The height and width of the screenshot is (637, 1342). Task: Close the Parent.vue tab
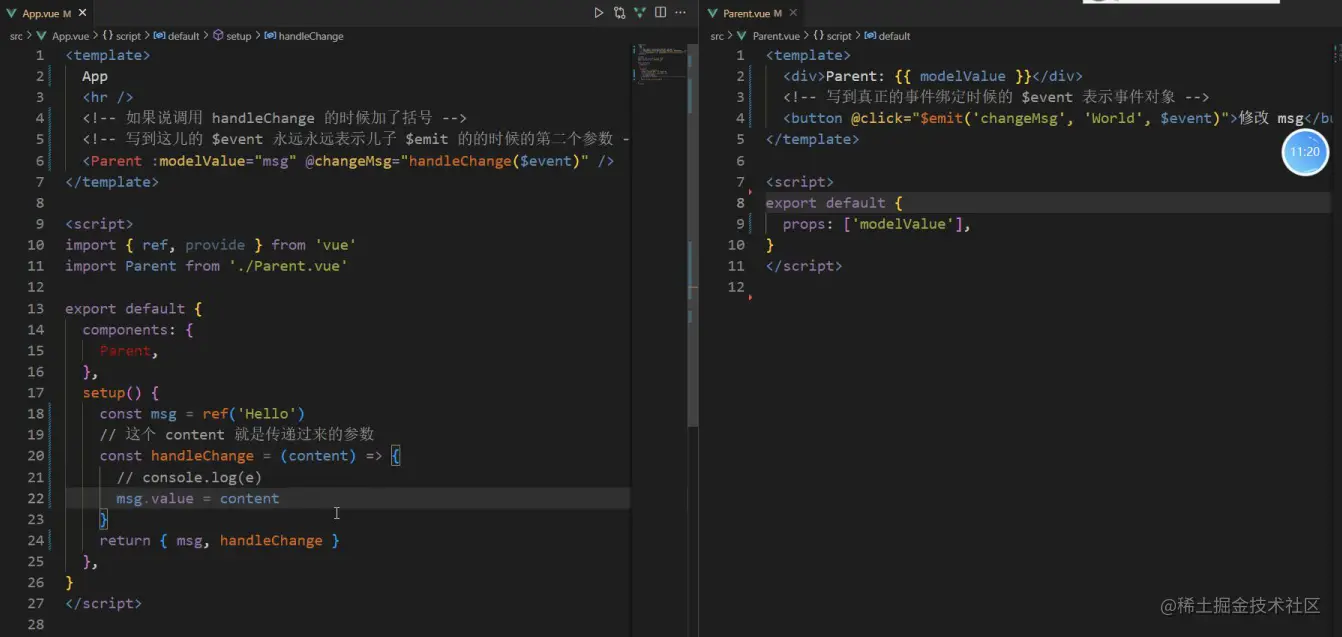793,14
